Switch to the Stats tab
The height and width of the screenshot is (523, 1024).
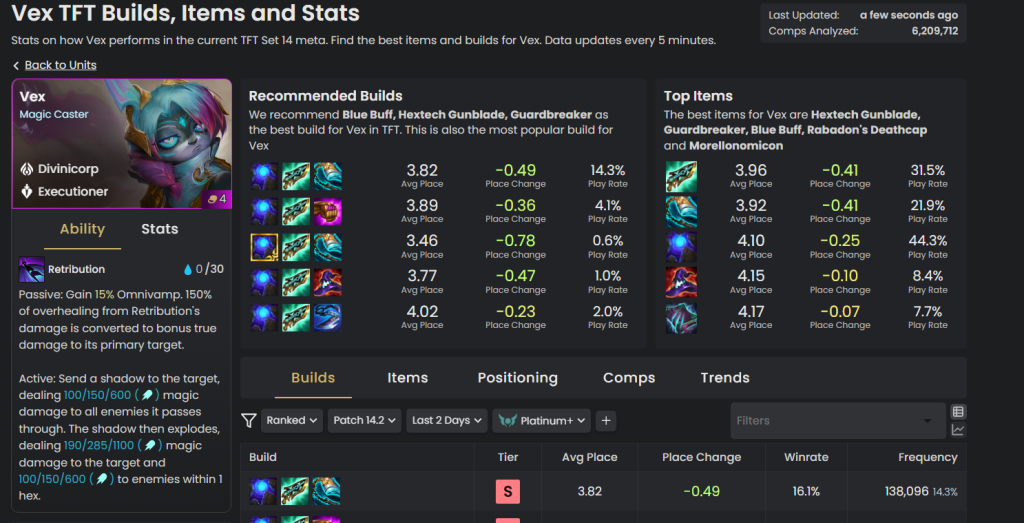pos(160,229)
